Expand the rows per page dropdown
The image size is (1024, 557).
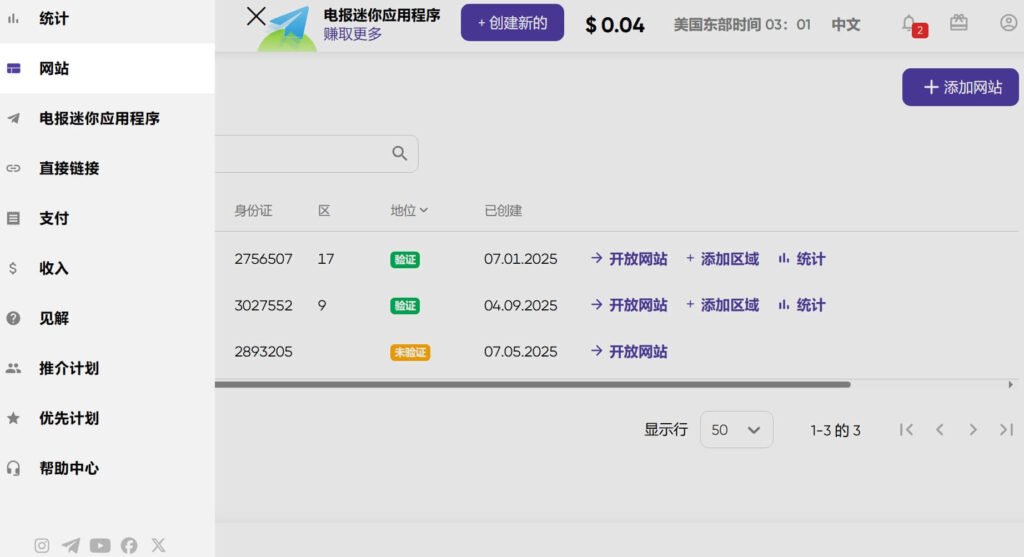pyautogui.click(x=737, y=430)
